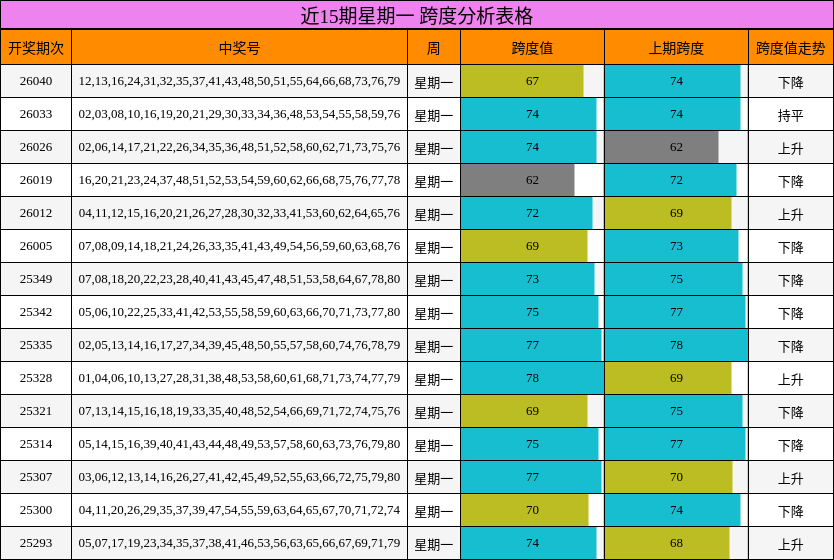Click span value 73 in row 25349

pos(528,279)
